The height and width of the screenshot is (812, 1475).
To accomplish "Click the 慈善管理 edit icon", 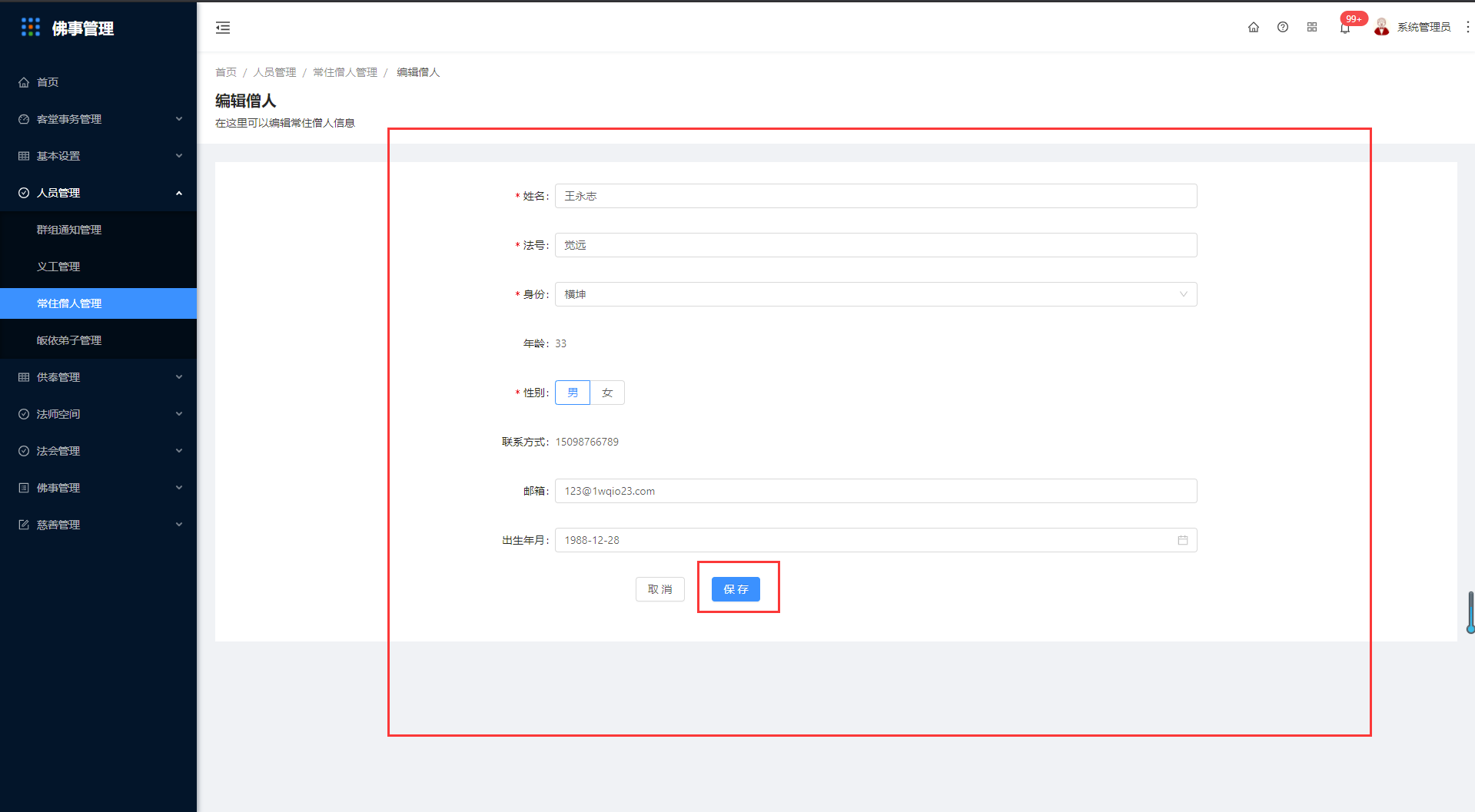I will (x=24, y=525).
